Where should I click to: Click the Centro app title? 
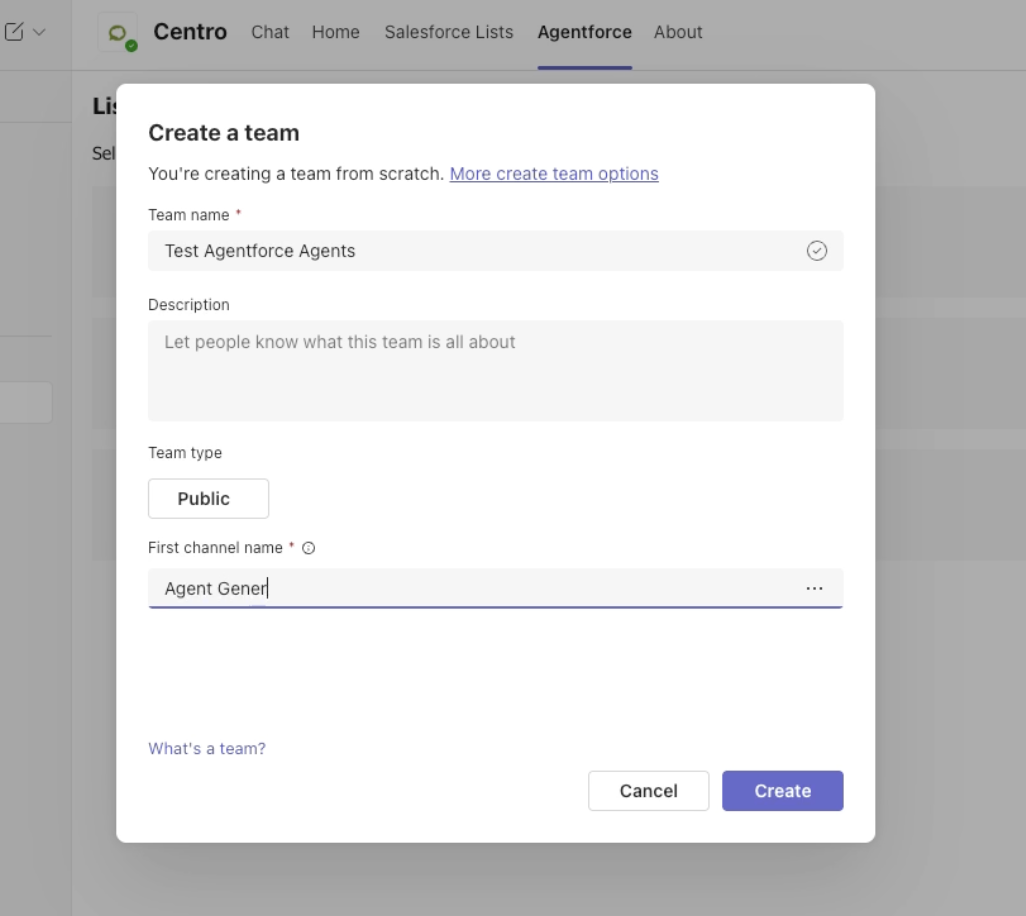tap(190, 31)
